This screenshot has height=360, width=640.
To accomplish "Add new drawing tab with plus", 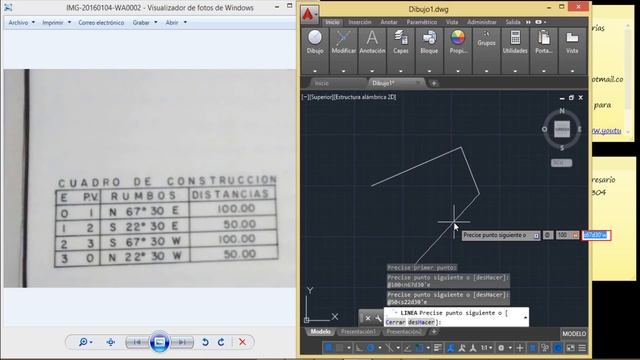I will click(x=434, y=83).
